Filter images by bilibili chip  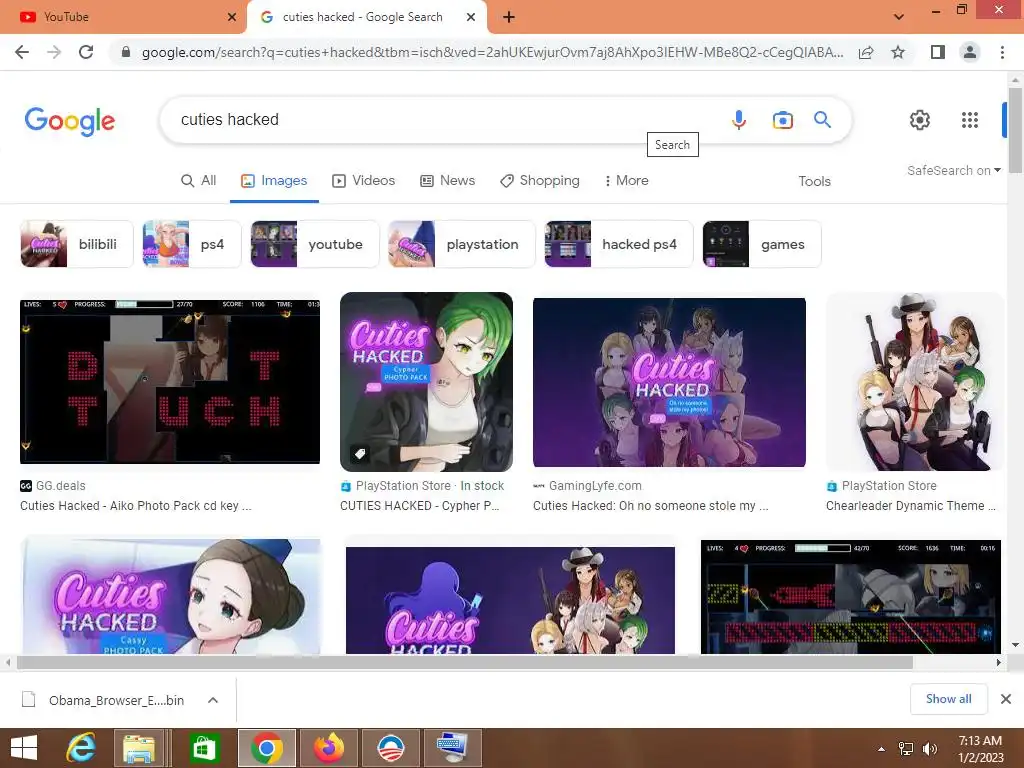pos(76,244)
